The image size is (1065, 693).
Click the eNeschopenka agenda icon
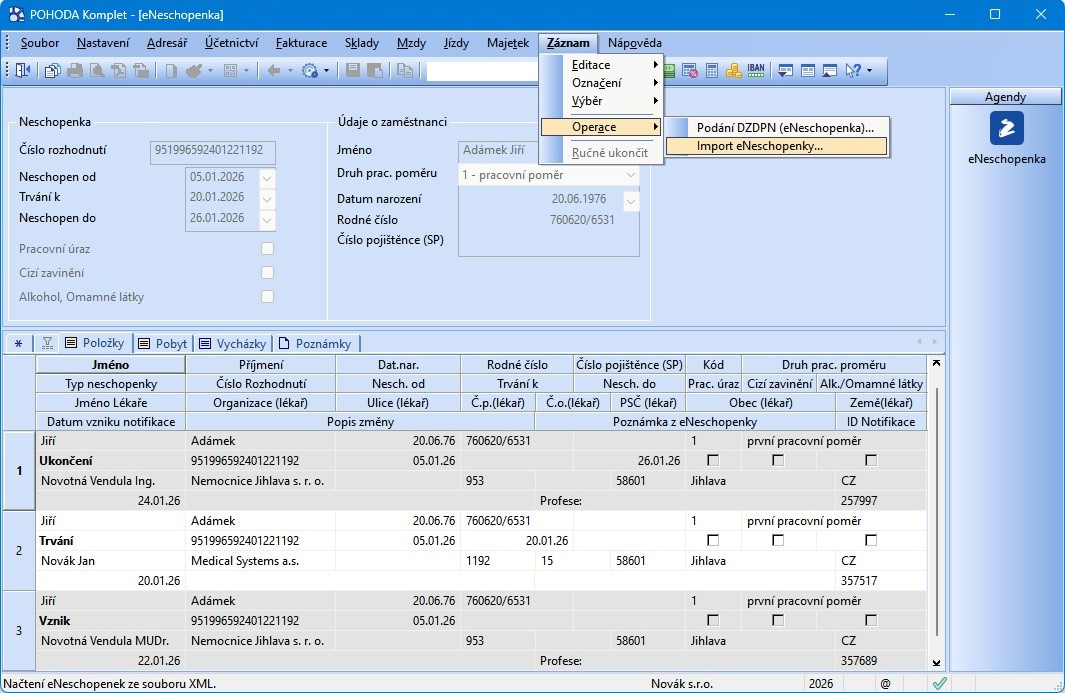[x=1006, y=128]
